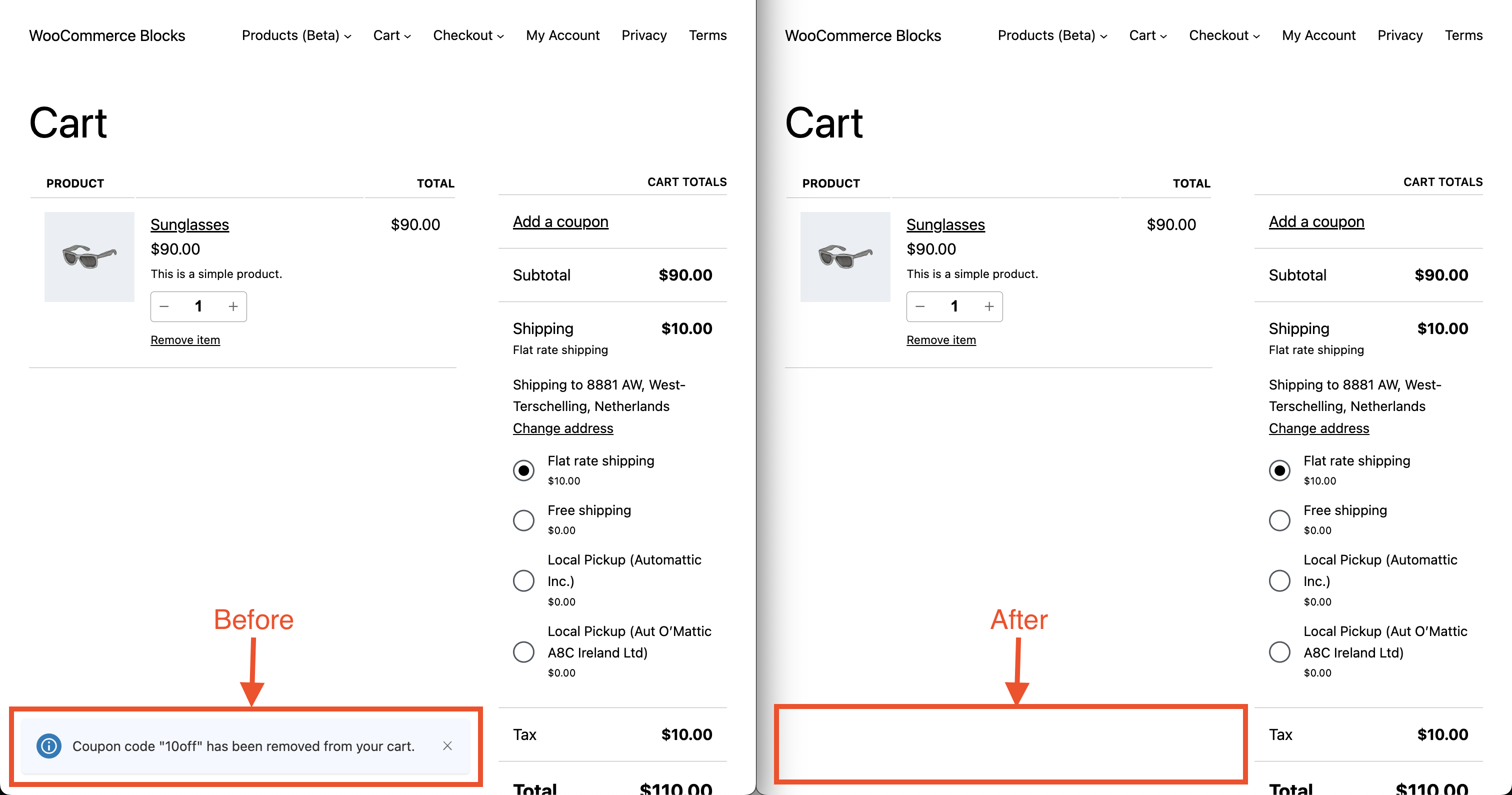
Task: Select Local Pickup (Automattic Inc.) in left cart
Action: pos(523,580)
